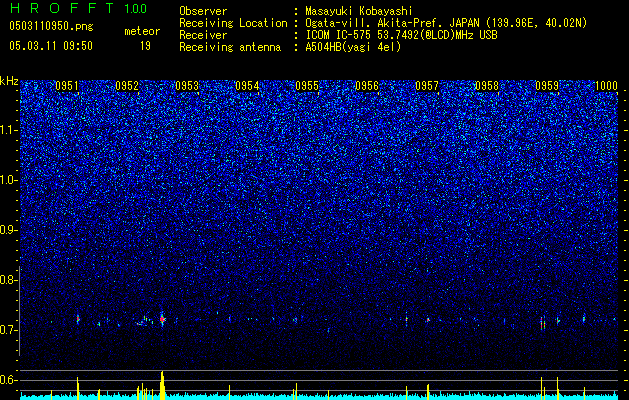Click the antenna A504HB(yagi 4el) text

click(x=353, y=47)
